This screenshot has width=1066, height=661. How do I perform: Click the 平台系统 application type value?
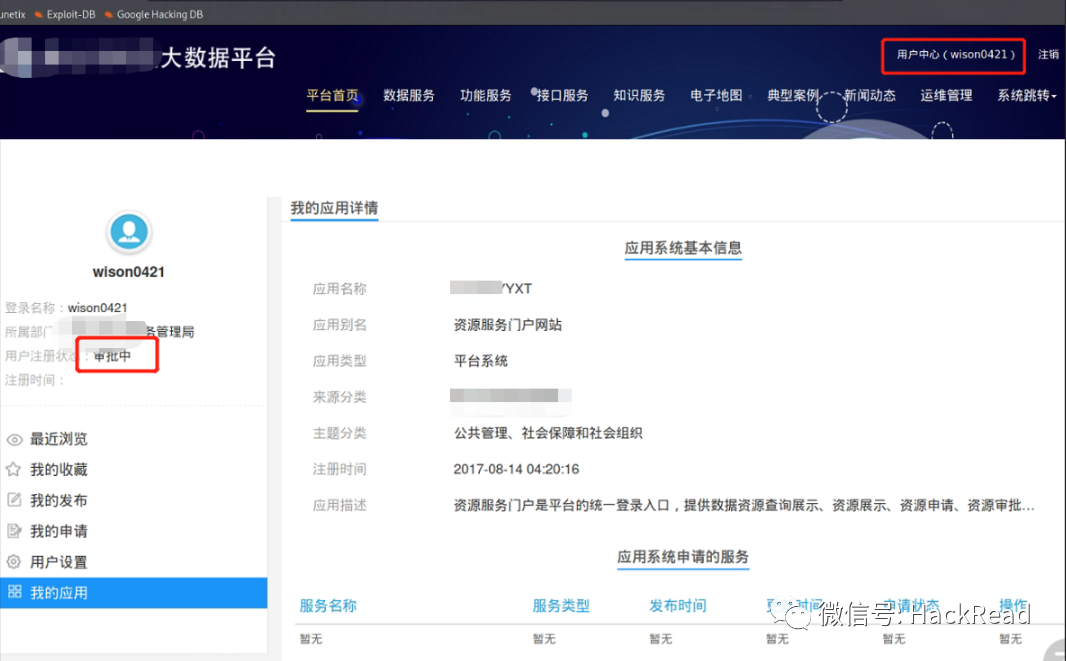(481, 361)
